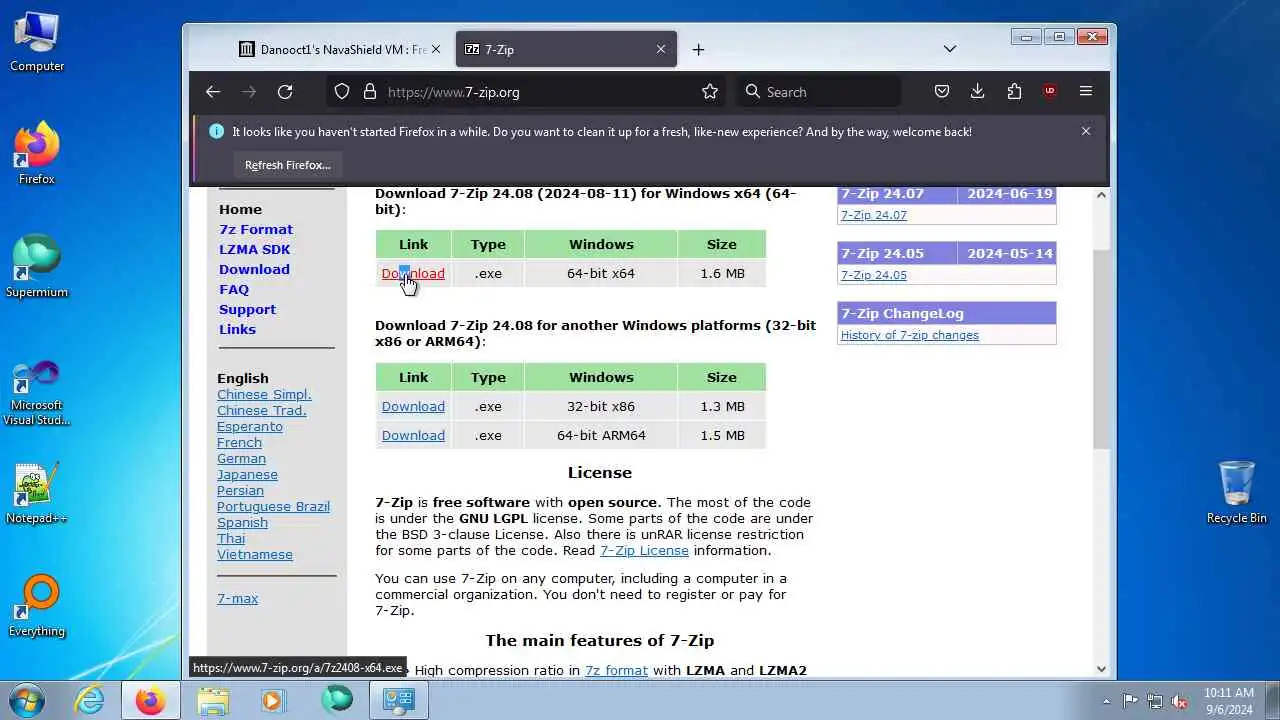
Task: Open the 7z format link in features
Action: (x=616, y=670)
